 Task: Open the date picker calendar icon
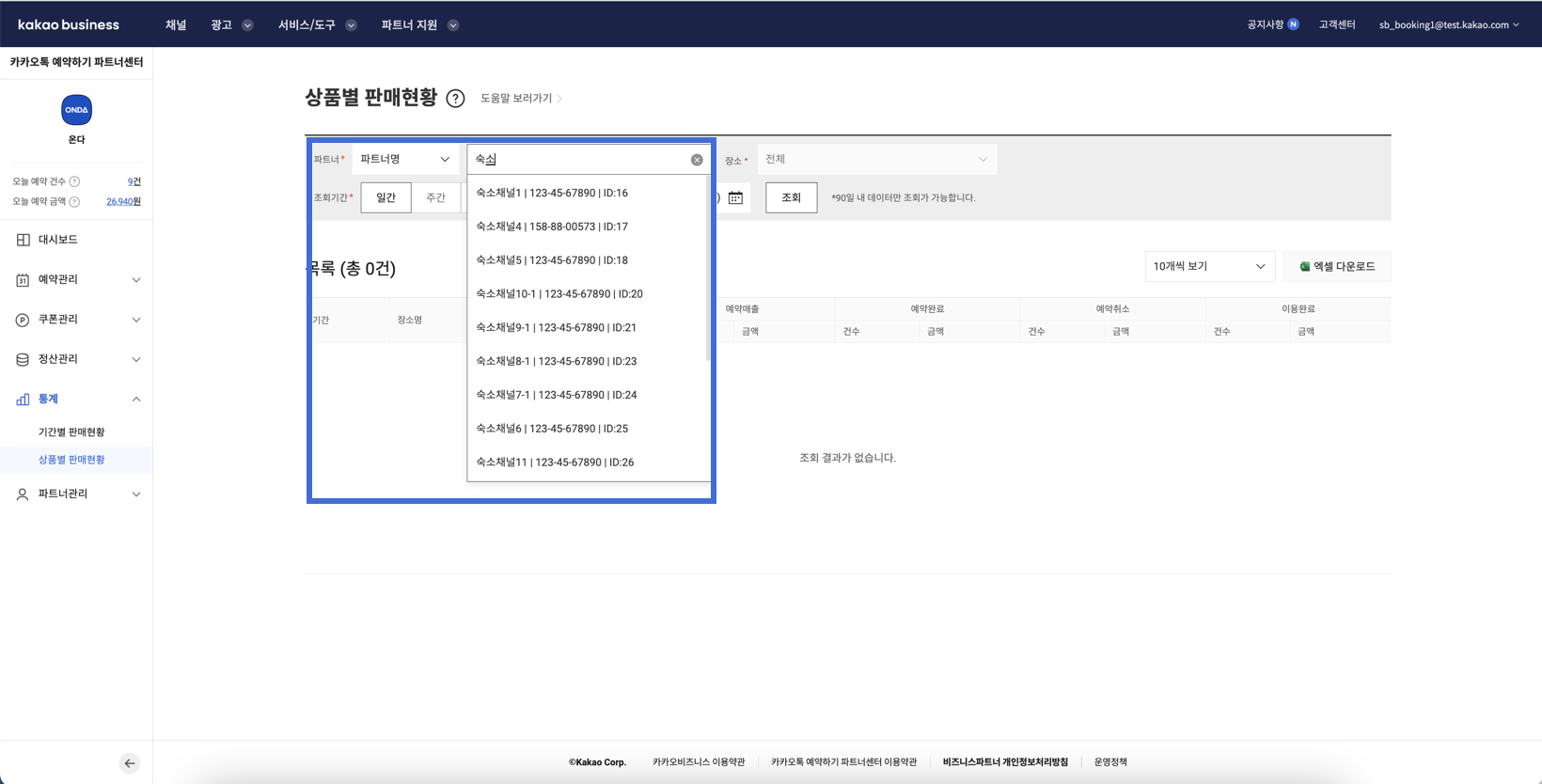click(735, 197)
